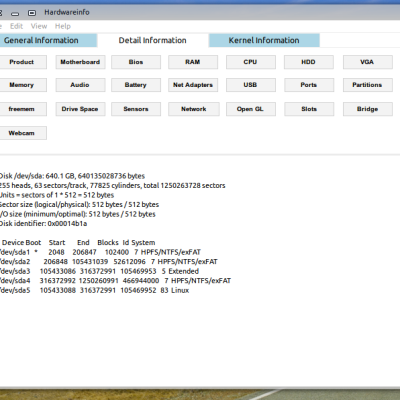Click the HDD button

[309, 62]
